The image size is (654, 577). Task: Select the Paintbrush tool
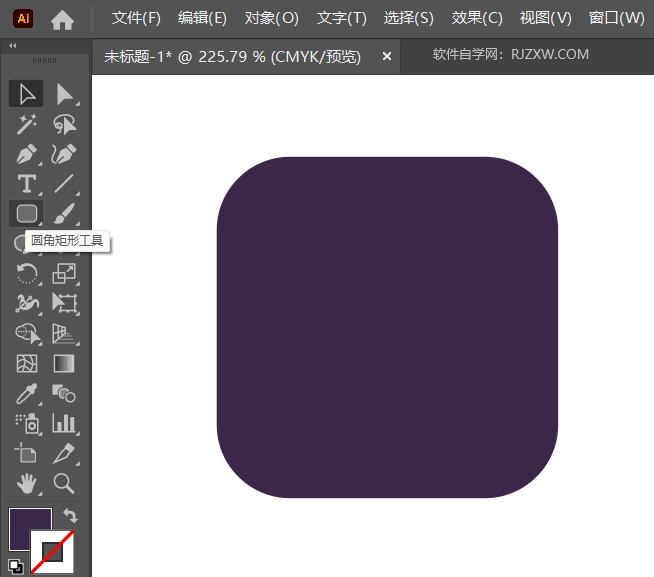64,214
